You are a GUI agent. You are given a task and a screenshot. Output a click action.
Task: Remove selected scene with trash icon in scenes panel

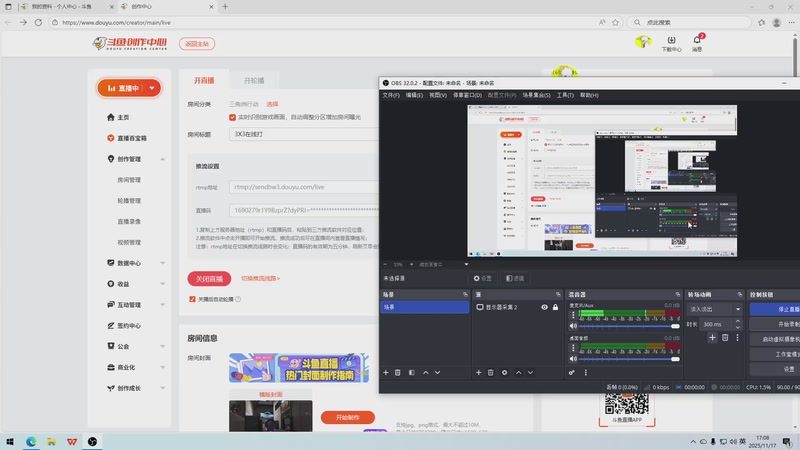398,372
